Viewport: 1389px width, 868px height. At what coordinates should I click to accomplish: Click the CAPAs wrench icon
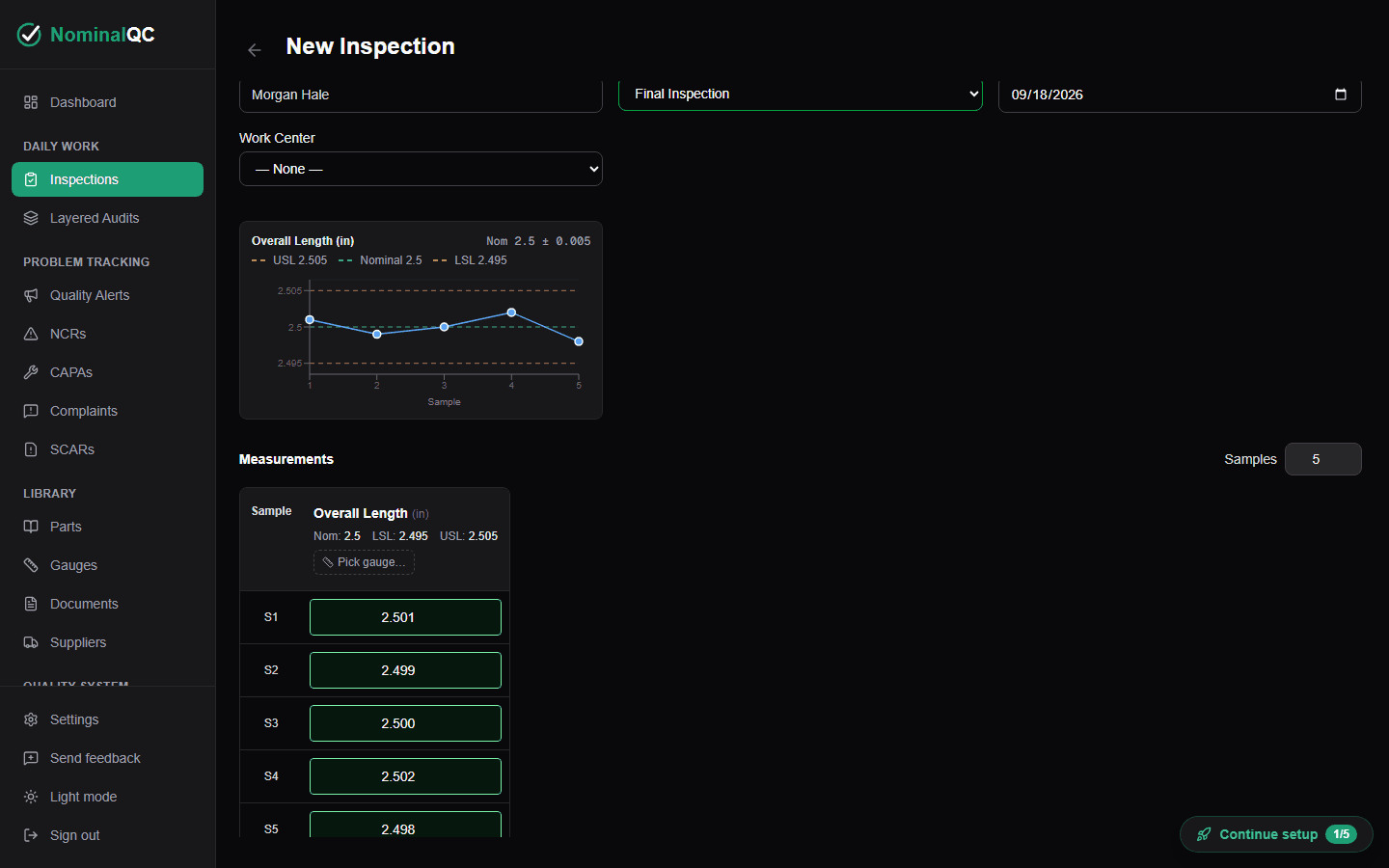click(31, 372)
